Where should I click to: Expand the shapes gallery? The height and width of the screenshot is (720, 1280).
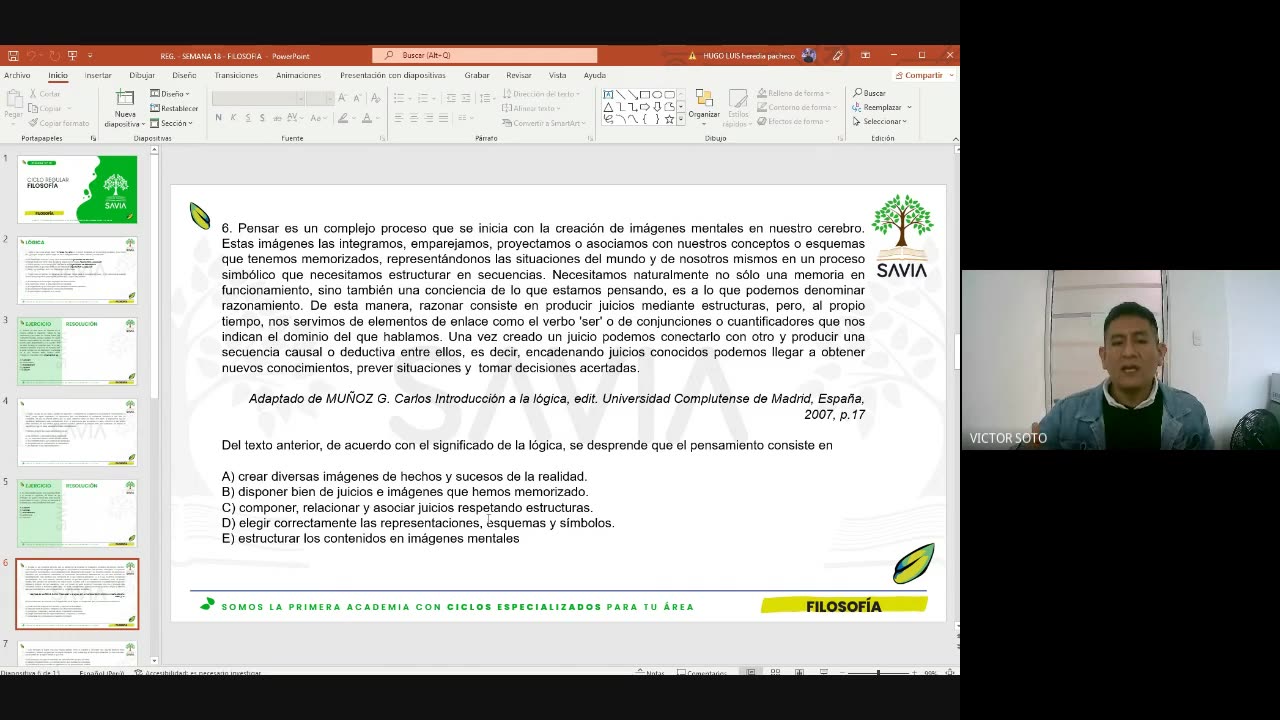coord(681,119)
